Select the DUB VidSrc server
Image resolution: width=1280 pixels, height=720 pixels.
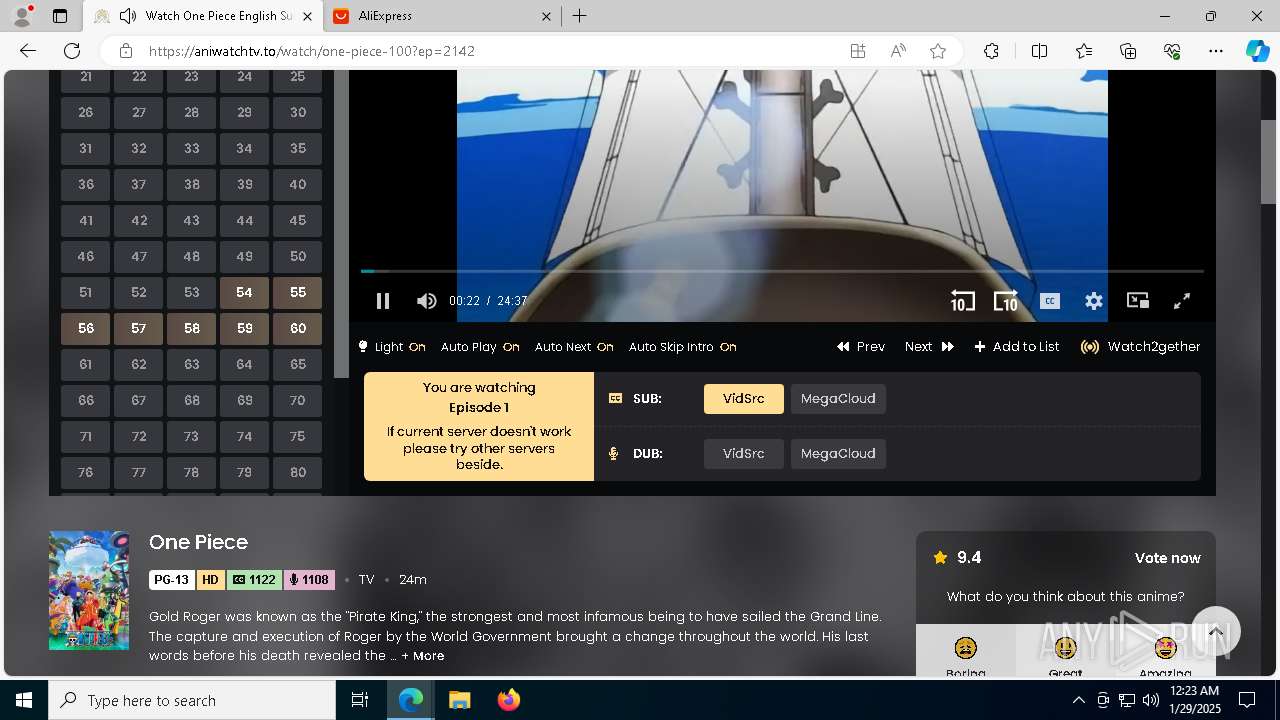coord(743,454)
